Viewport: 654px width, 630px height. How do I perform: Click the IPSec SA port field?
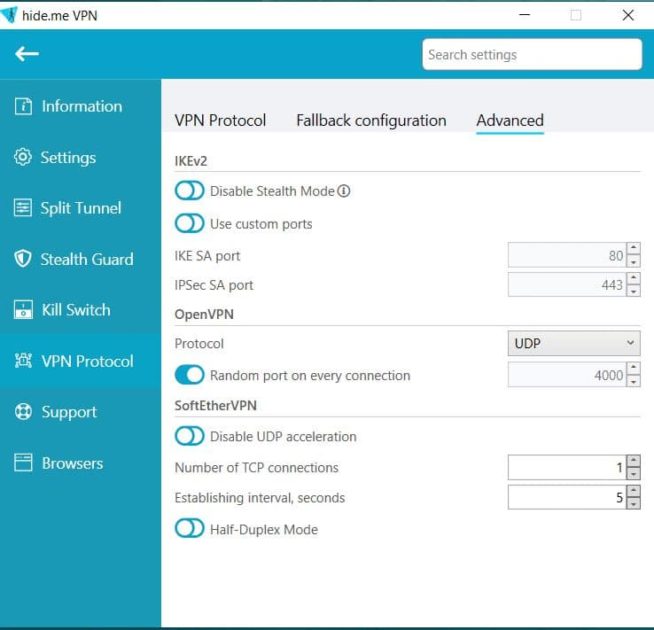coord(567,285)
